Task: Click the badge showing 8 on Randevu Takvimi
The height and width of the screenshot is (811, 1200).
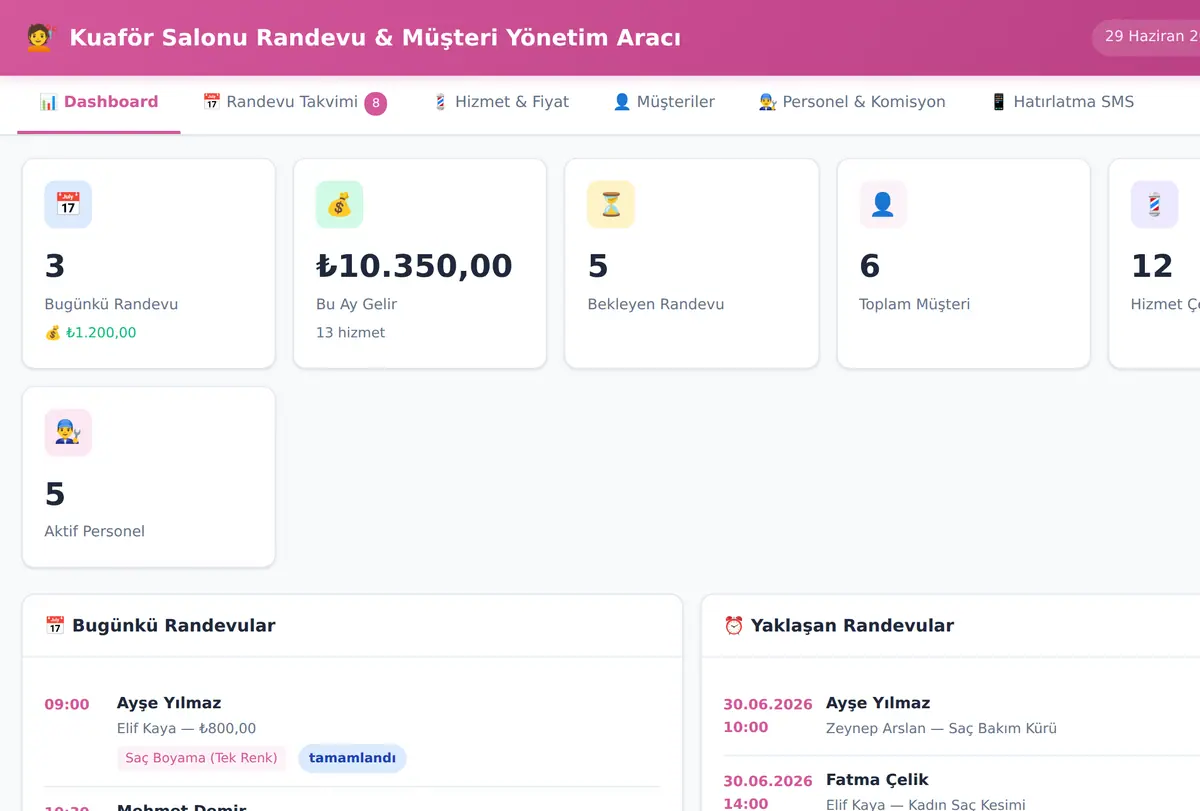Action: click(375, 103)
